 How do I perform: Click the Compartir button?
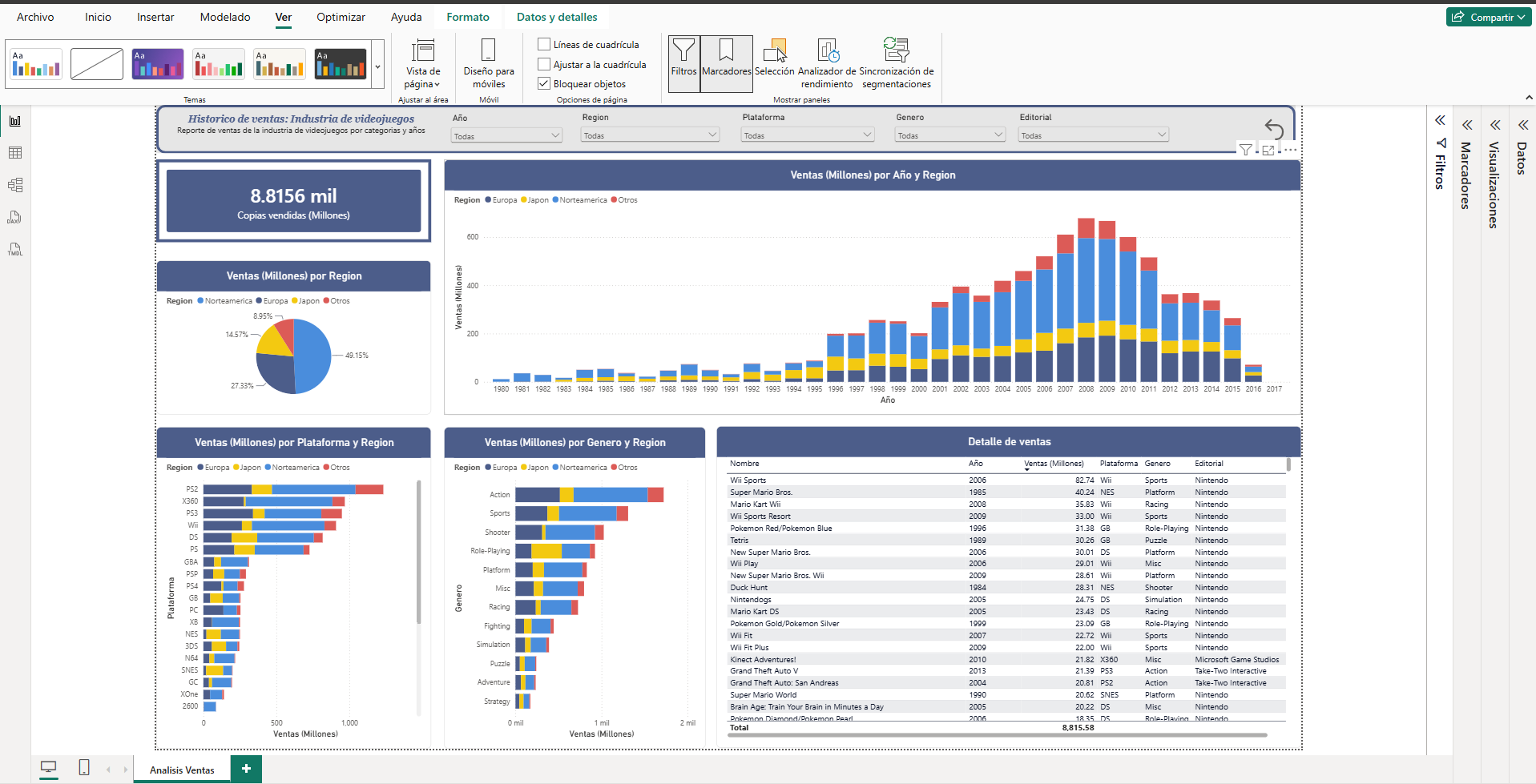tap(1489, 17)
